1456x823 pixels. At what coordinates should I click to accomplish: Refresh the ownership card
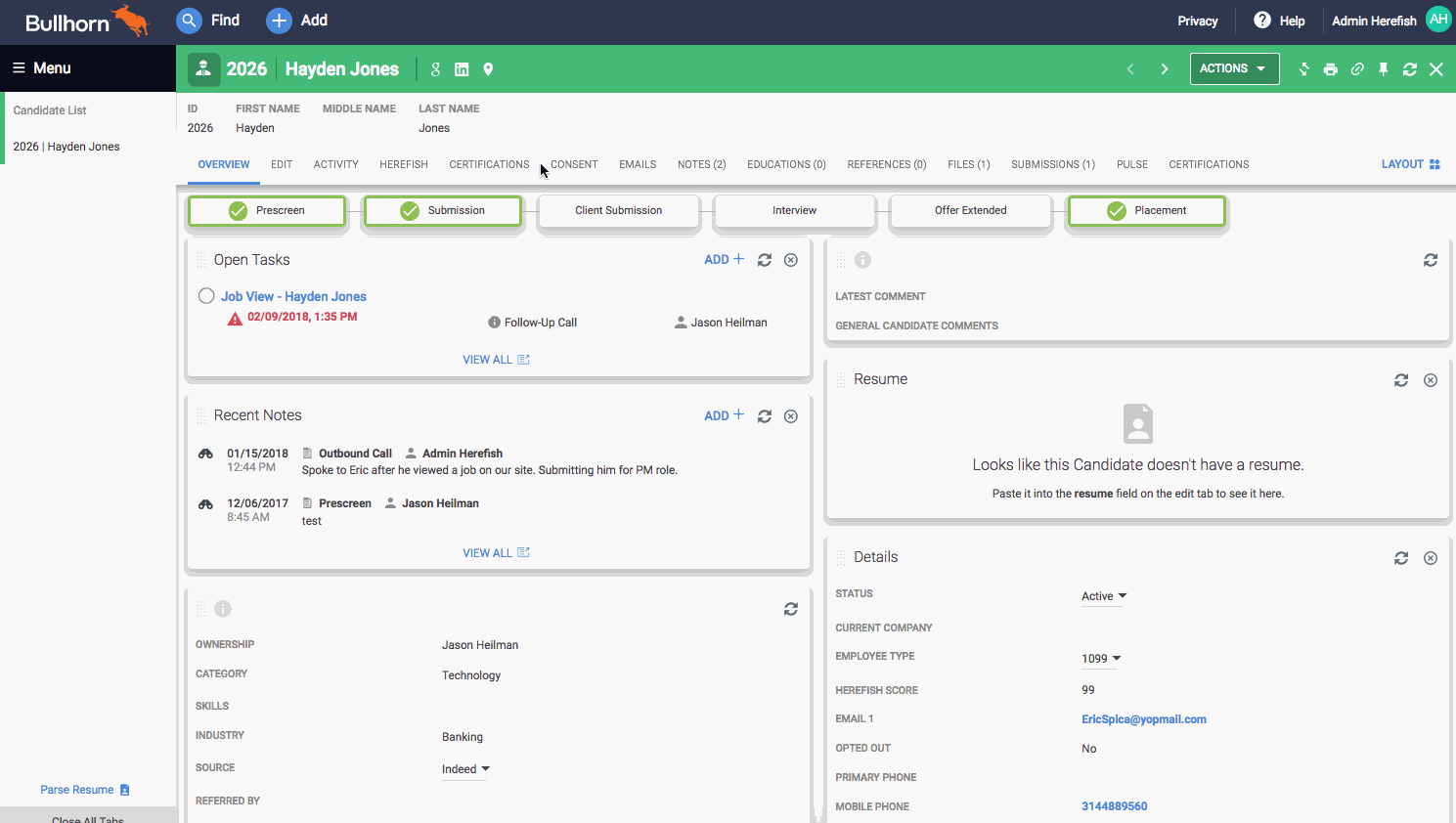click(791, 609)
